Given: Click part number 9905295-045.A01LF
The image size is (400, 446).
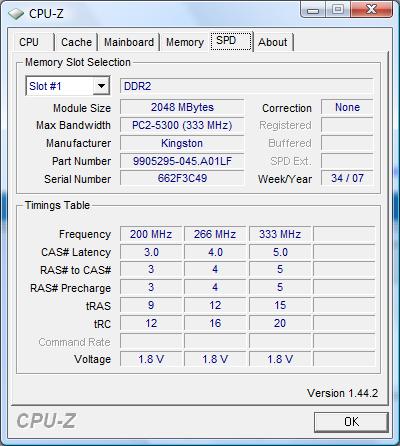Looking at the screenshot, I should coord(182,161).
